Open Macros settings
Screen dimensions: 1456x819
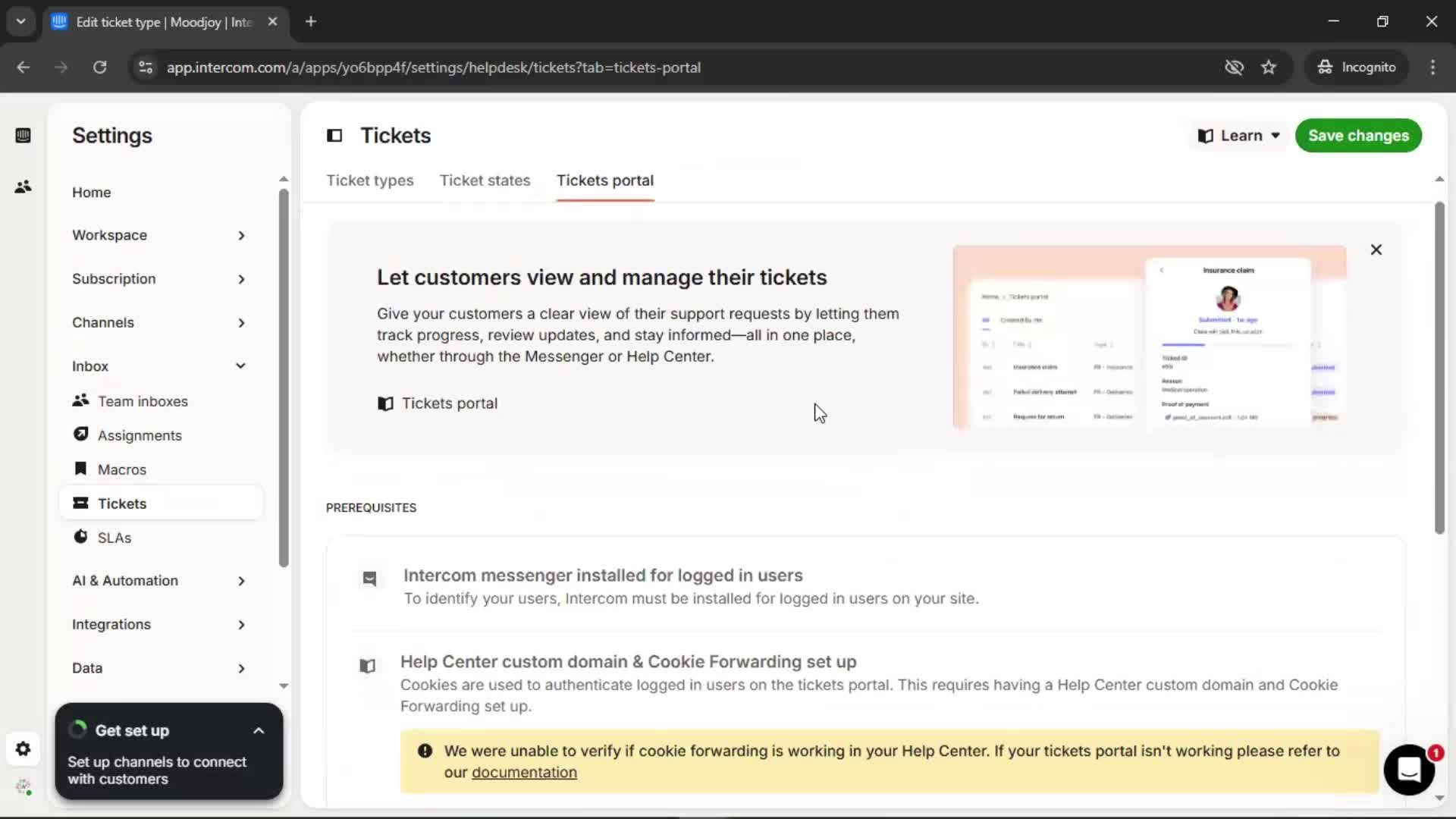(x=122, y=469)
